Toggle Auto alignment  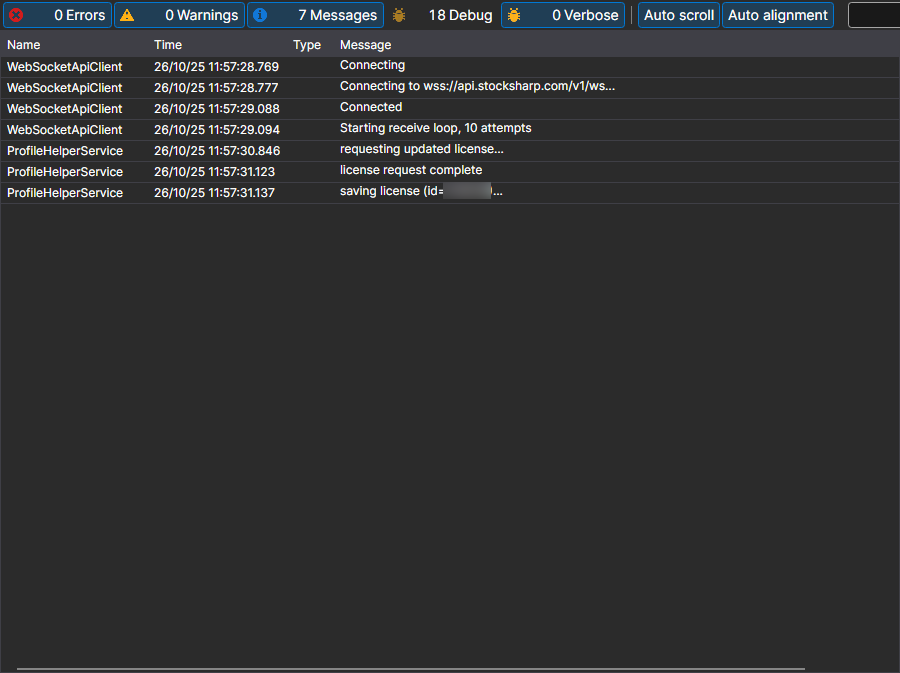point(778,15)
